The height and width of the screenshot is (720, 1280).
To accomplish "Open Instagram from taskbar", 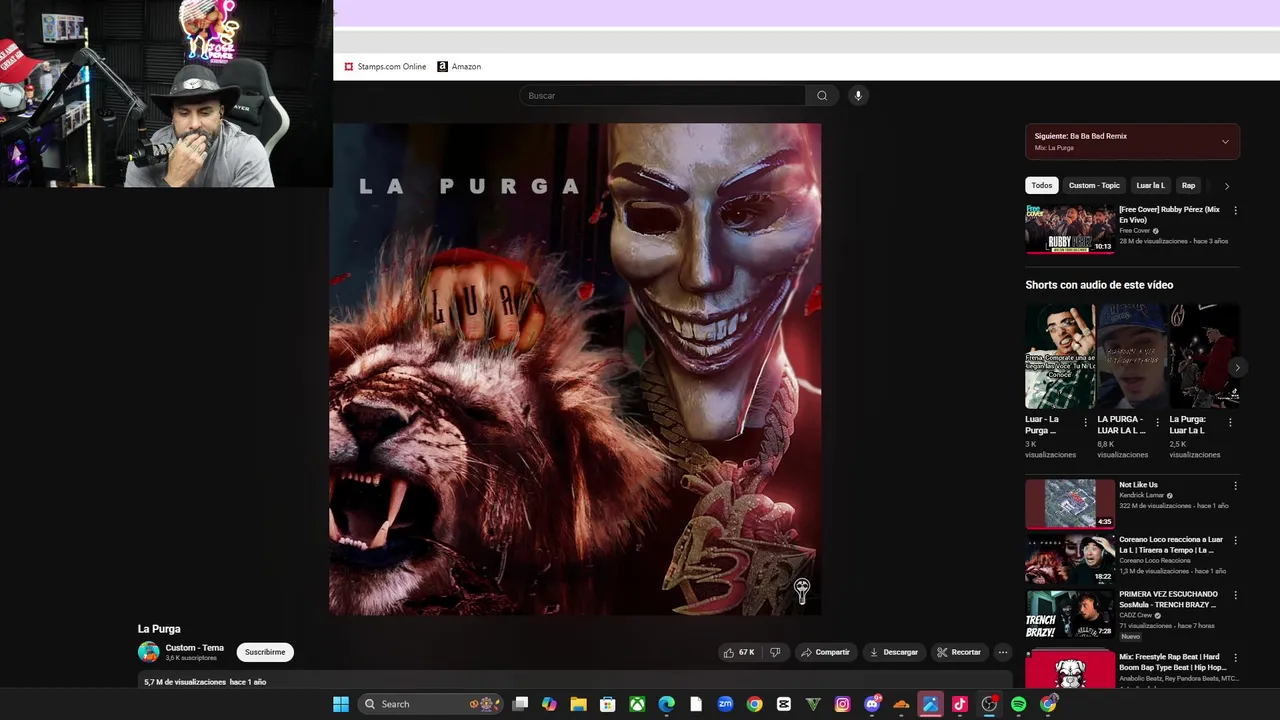I will click(842, 704).
